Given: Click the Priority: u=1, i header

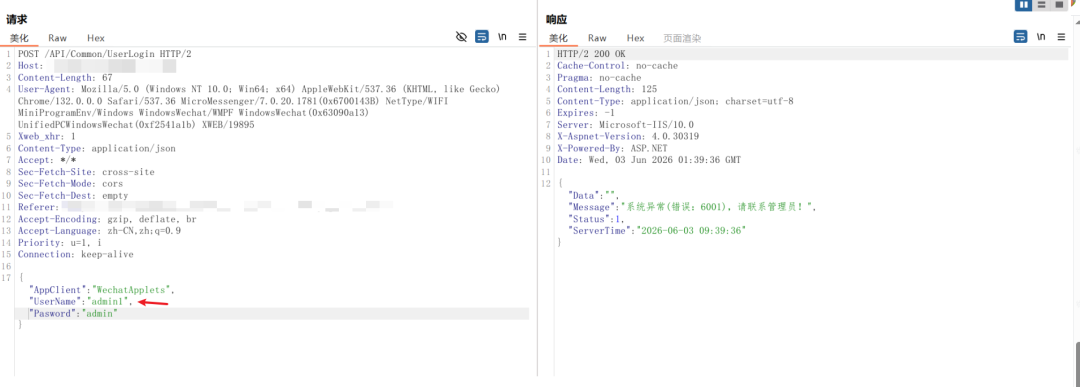Looking at the screenshot, I should 59,242.
